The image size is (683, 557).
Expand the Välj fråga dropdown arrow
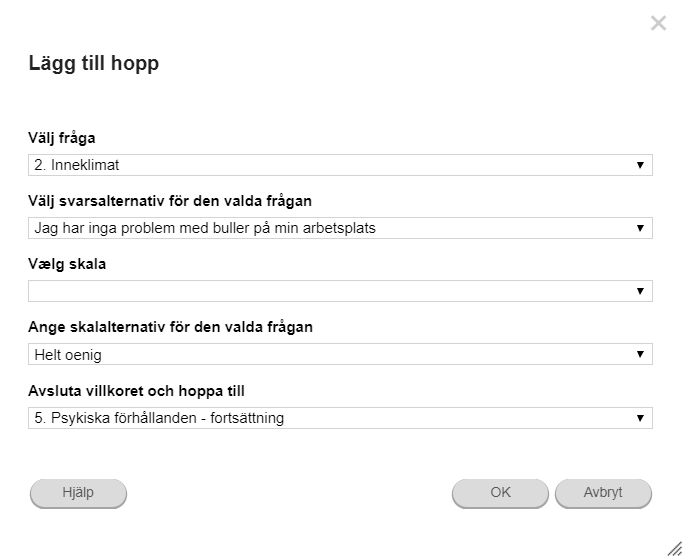click(640, 165)
